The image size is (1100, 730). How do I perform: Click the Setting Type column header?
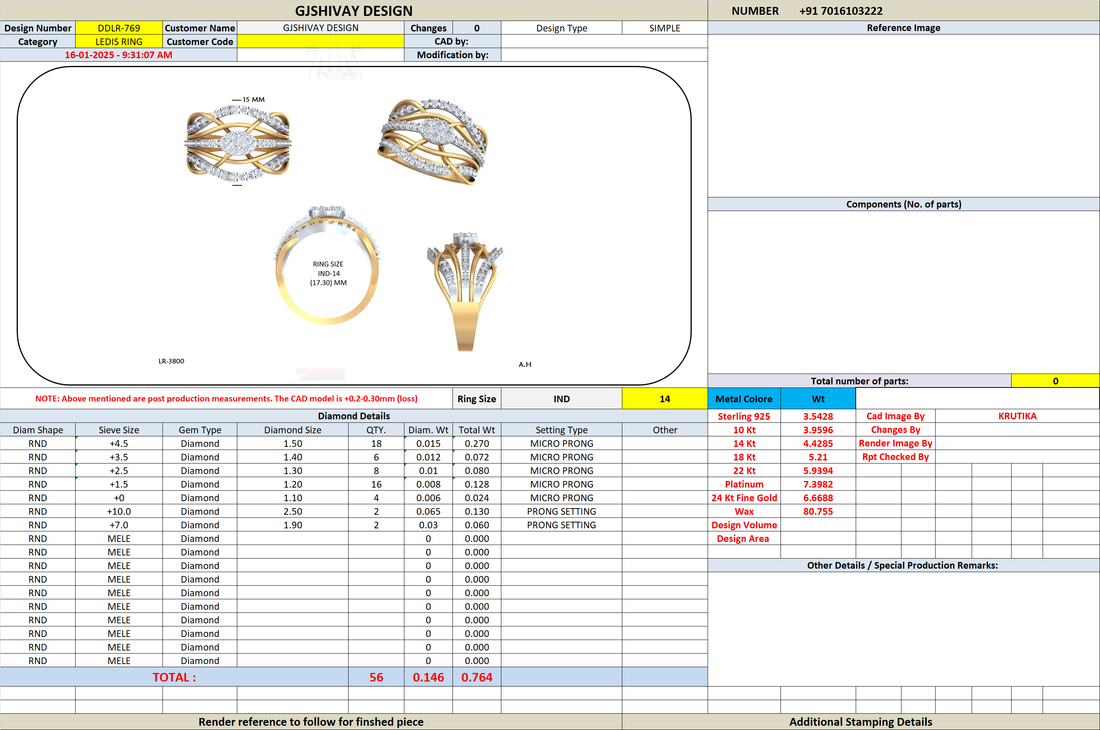pyautogui.click(x=561, y=430)
